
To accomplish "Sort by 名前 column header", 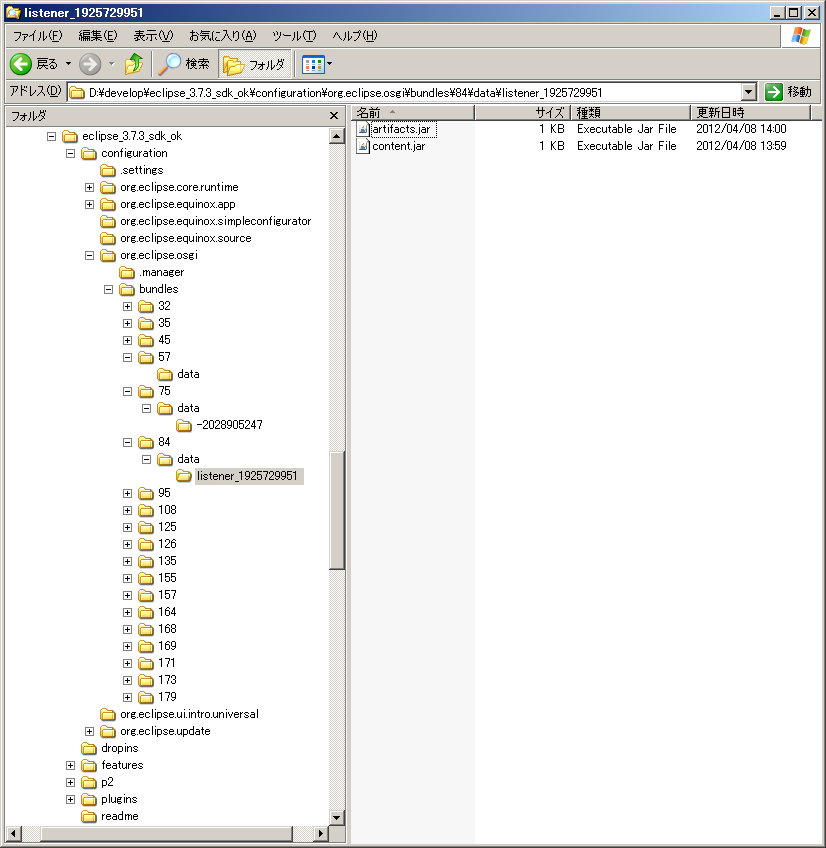I will (x=413, y=112).
